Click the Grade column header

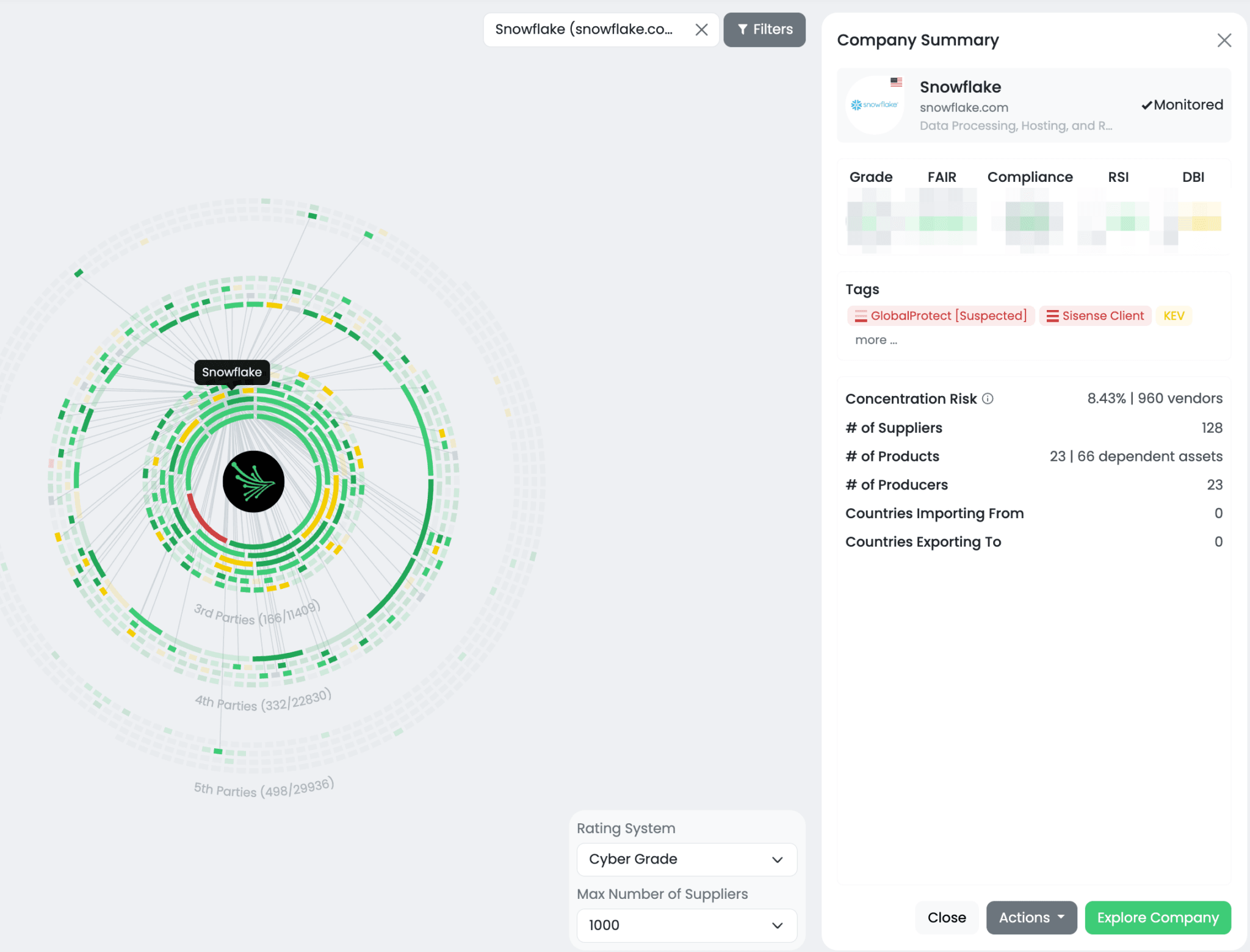pyautogui.click(x=870, y=177)
